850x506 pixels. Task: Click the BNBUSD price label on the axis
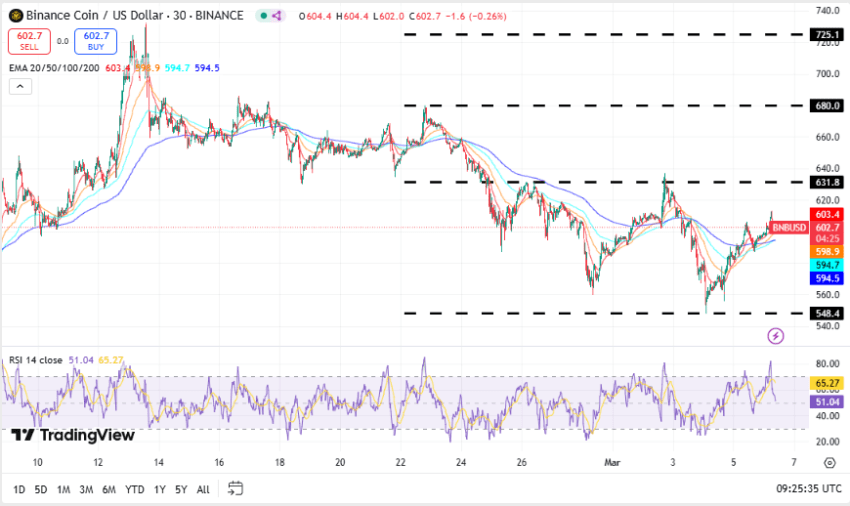pos(790,227)
